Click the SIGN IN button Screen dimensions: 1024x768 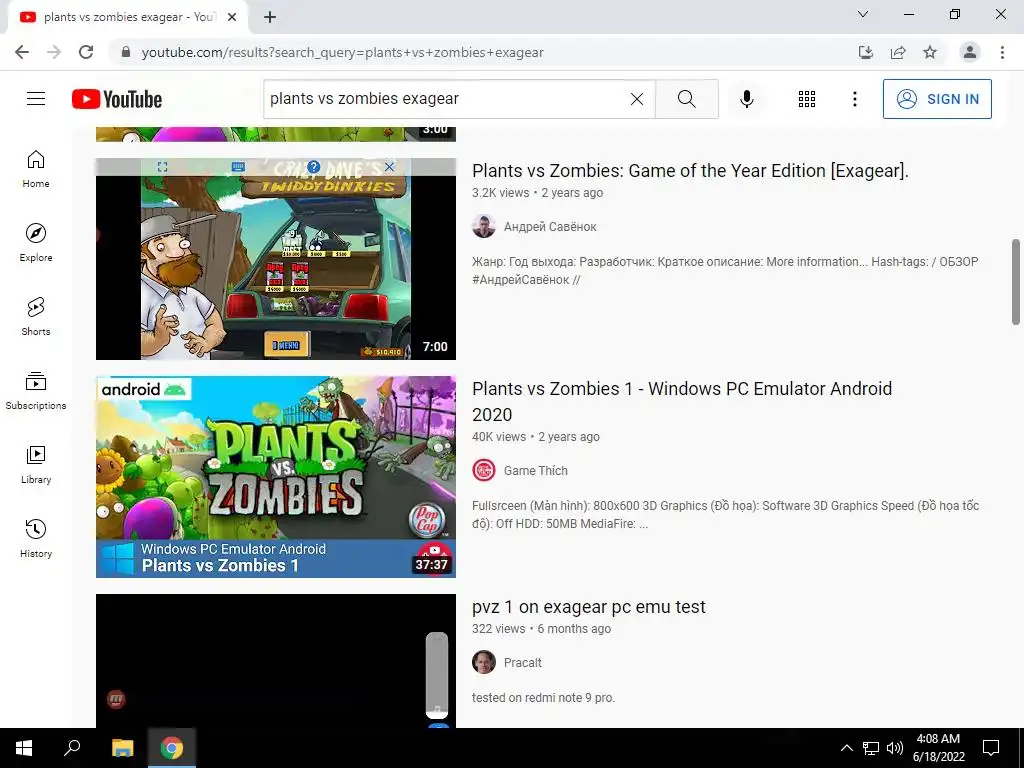(937, 99)
